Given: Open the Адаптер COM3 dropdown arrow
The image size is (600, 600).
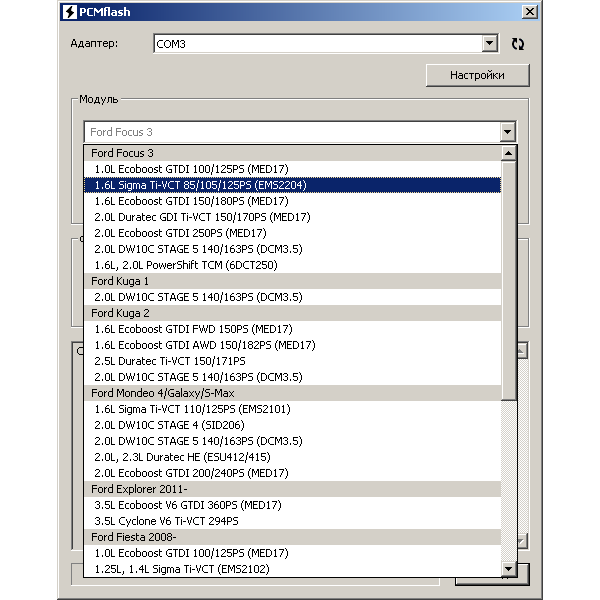Looking at the screenshot, I should coord(489,43).
